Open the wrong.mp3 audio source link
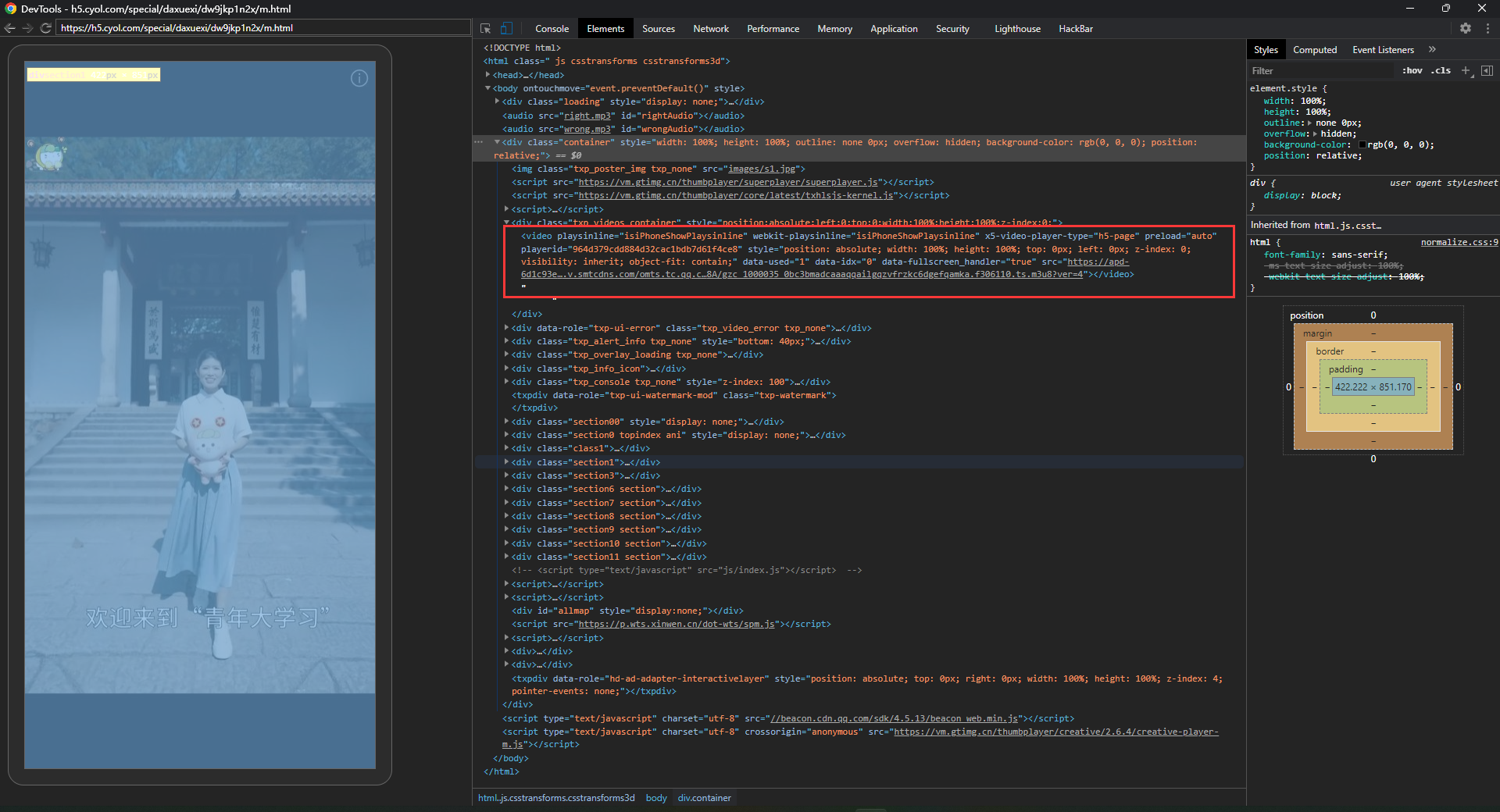The width and height of the screenshot is (1500, 812). click(x=587, y=129)
